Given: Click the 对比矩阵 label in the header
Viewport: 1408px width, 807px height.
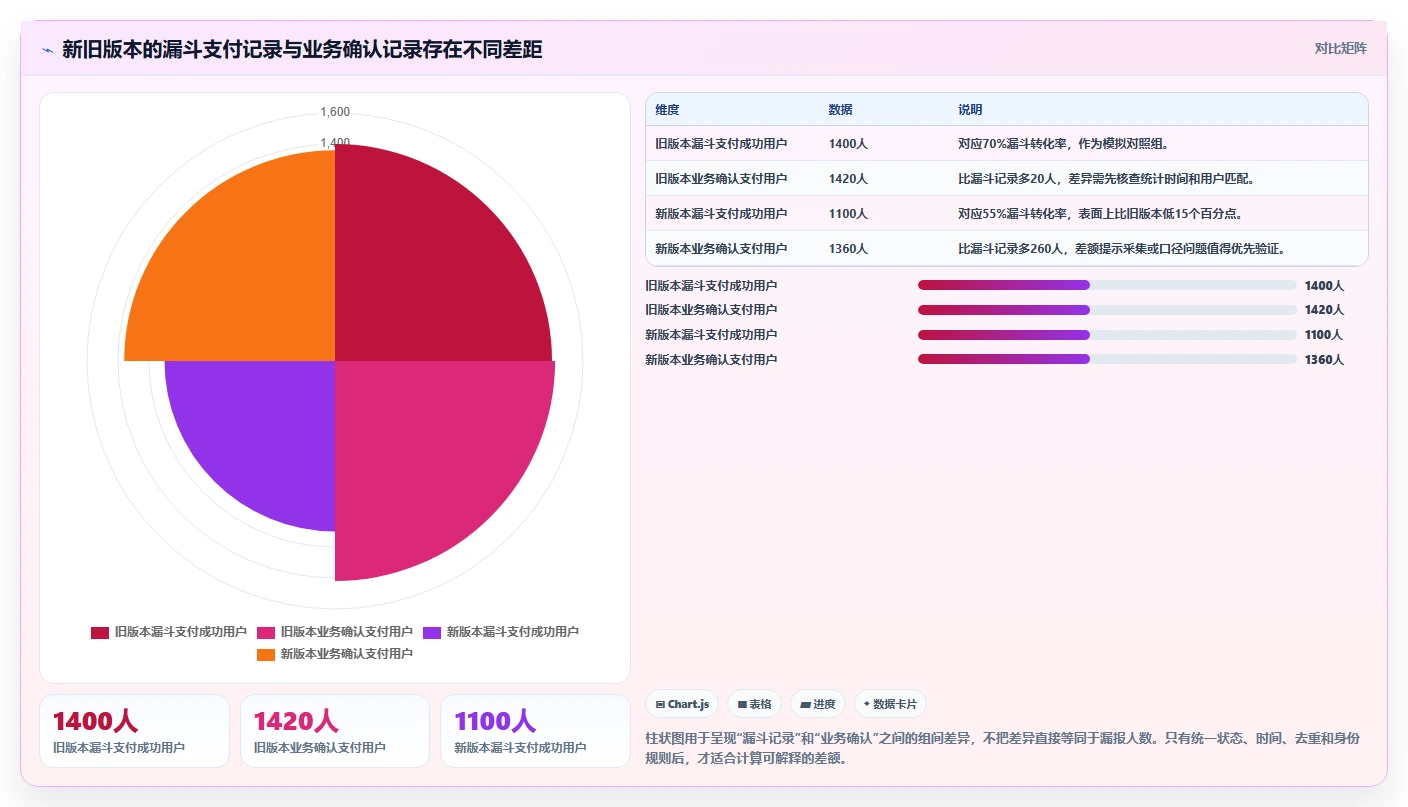Looking at the screenshot, I should (1340, 48).
